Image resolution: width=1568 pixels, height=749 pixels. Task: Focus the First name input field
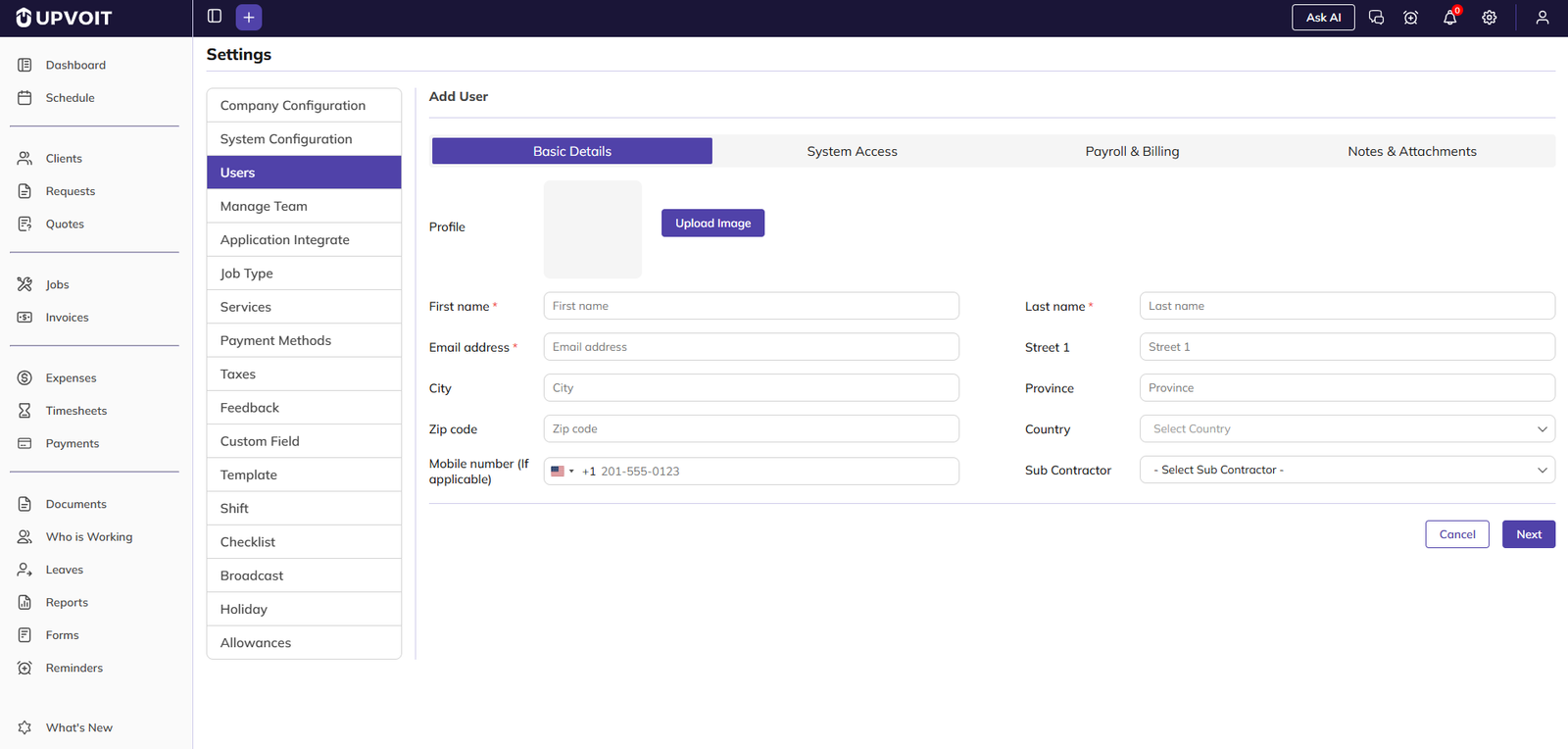[751, 306]
